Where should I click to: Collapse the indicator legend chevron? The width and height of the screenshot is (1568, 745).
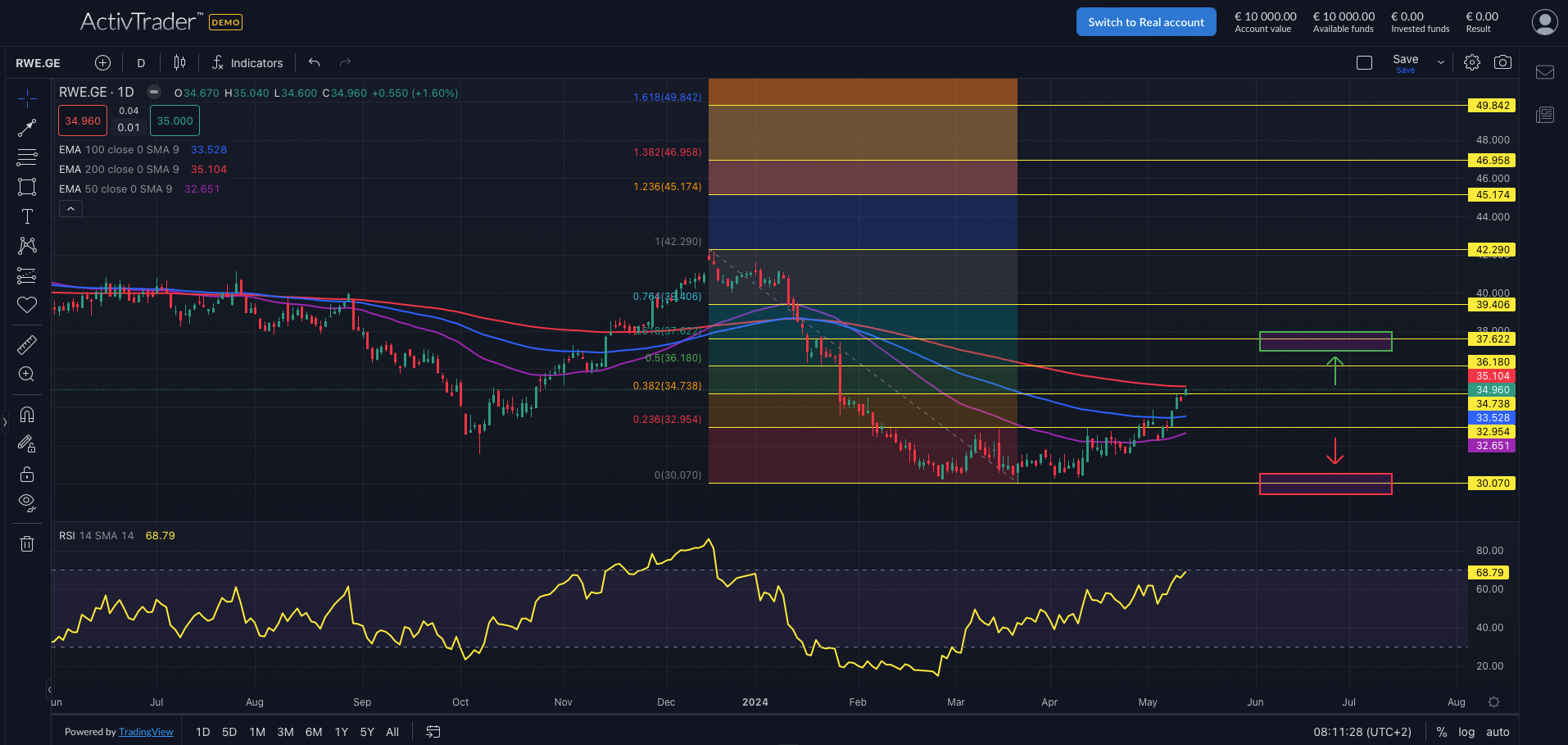pyautogui.click(x=70, y=209)
